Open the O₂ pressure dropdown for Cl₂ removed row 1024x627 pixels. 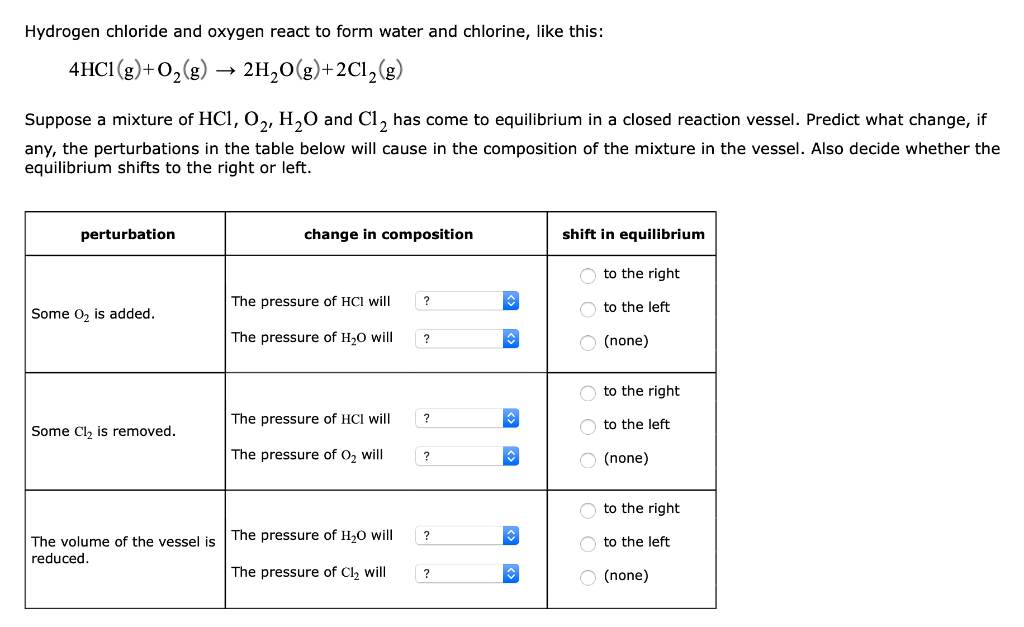click(x=466, y=456)
